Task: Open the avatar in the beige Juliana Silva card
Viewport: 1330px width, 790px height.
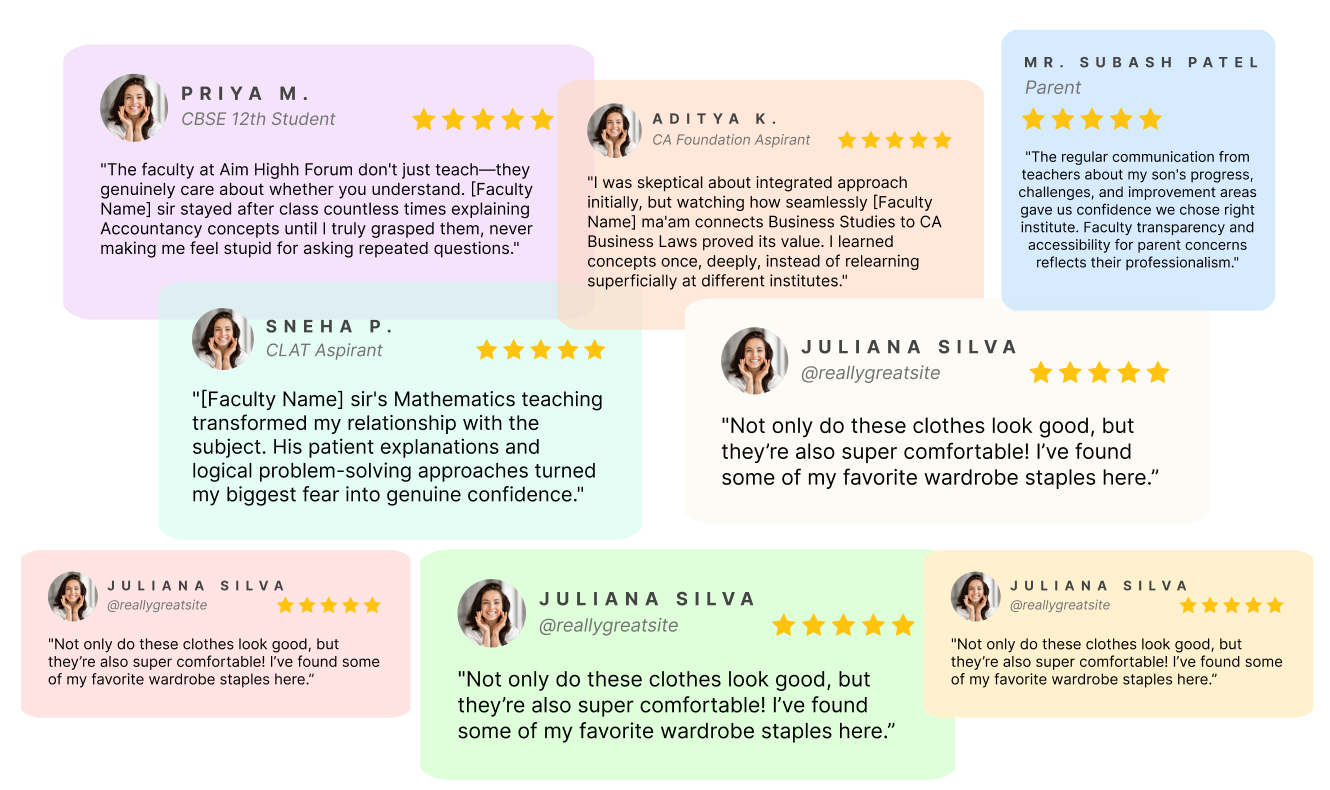Action: point(755,361)
